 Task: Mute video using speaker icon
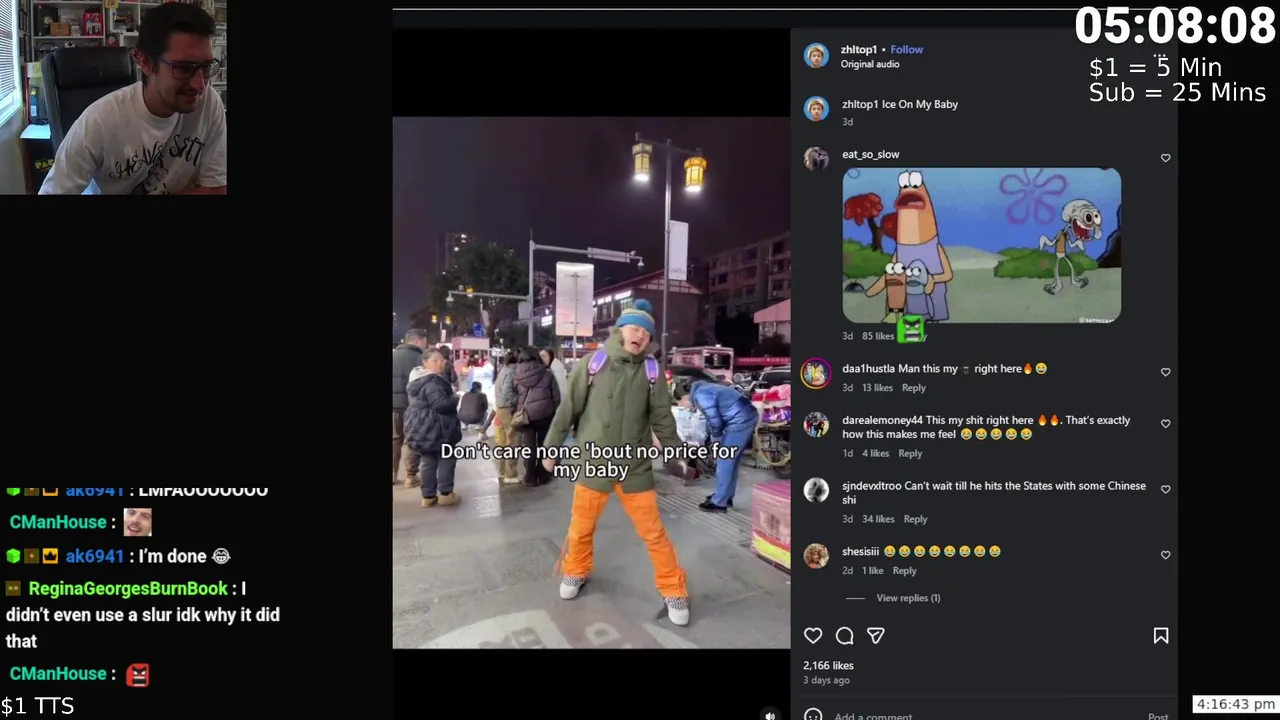tap(770, 715)
